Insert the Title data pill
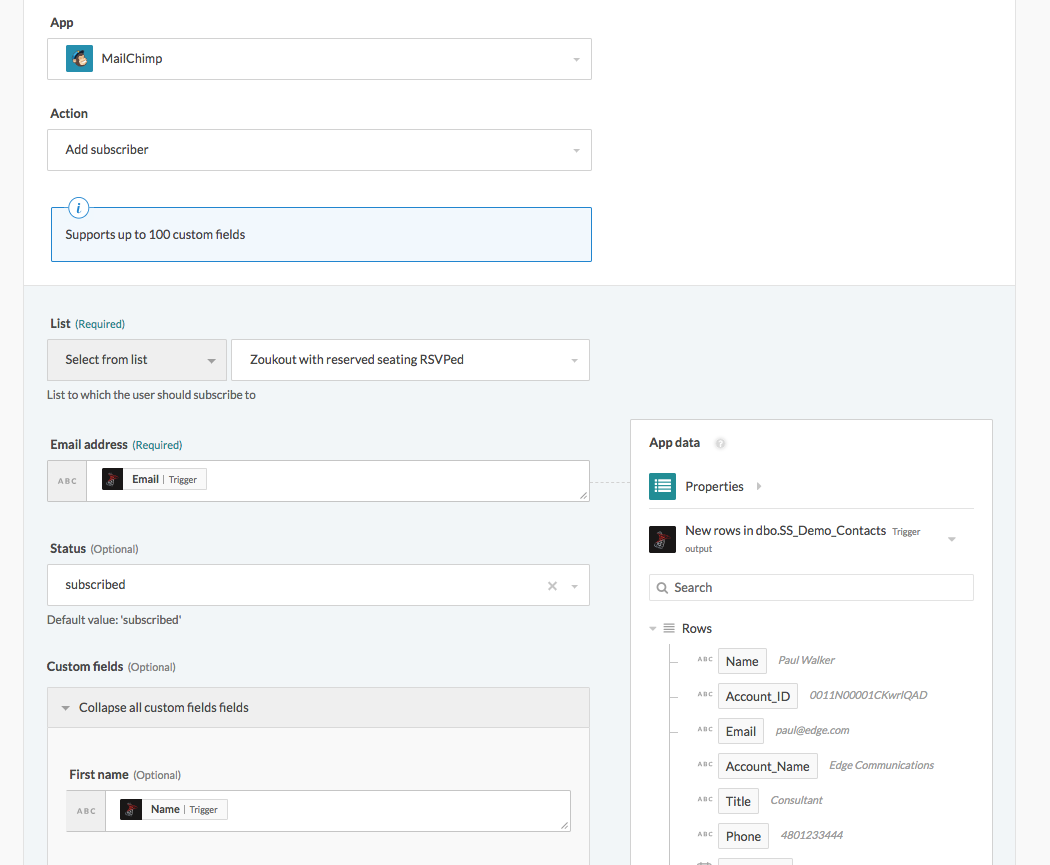Viewport: 1050px width, 865px height. 738,800
